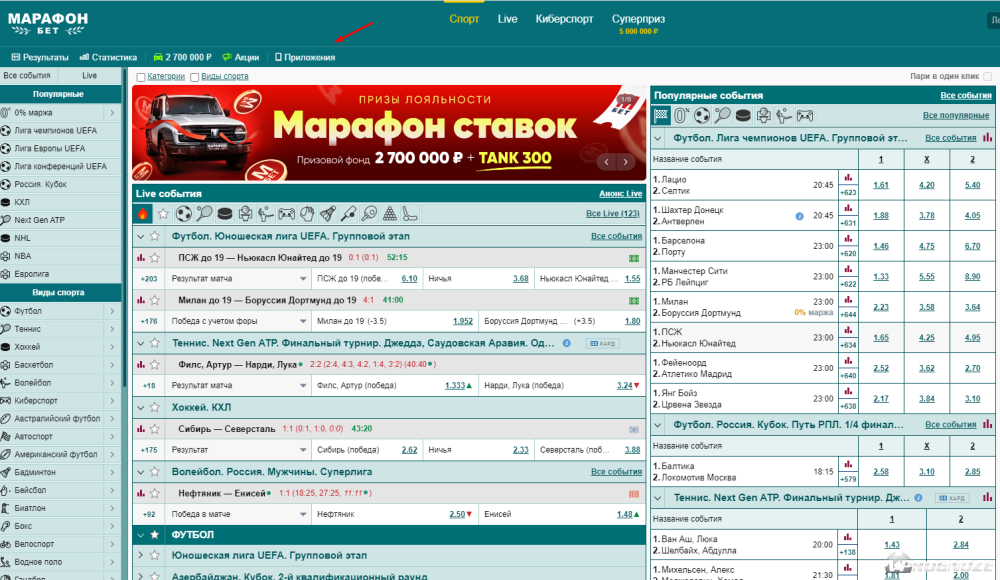Check the Категории checkbox
The width and height of the screenshot is (1000, 580).
(142, 75)
